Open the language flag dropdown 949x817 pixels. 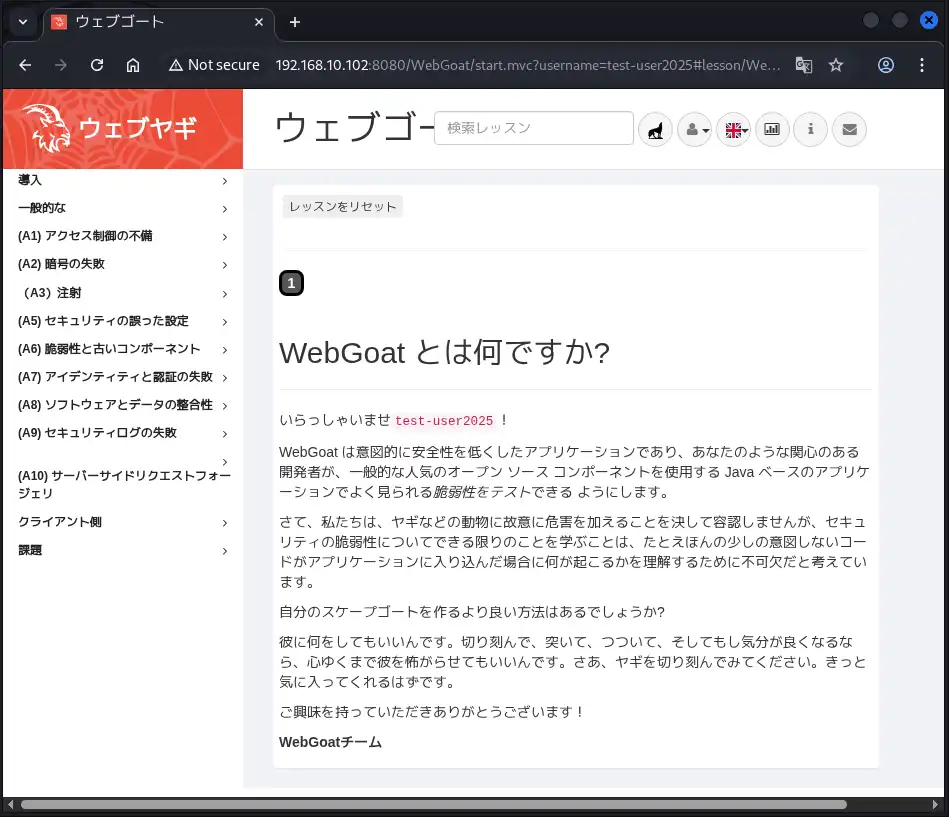click(733, 129)
